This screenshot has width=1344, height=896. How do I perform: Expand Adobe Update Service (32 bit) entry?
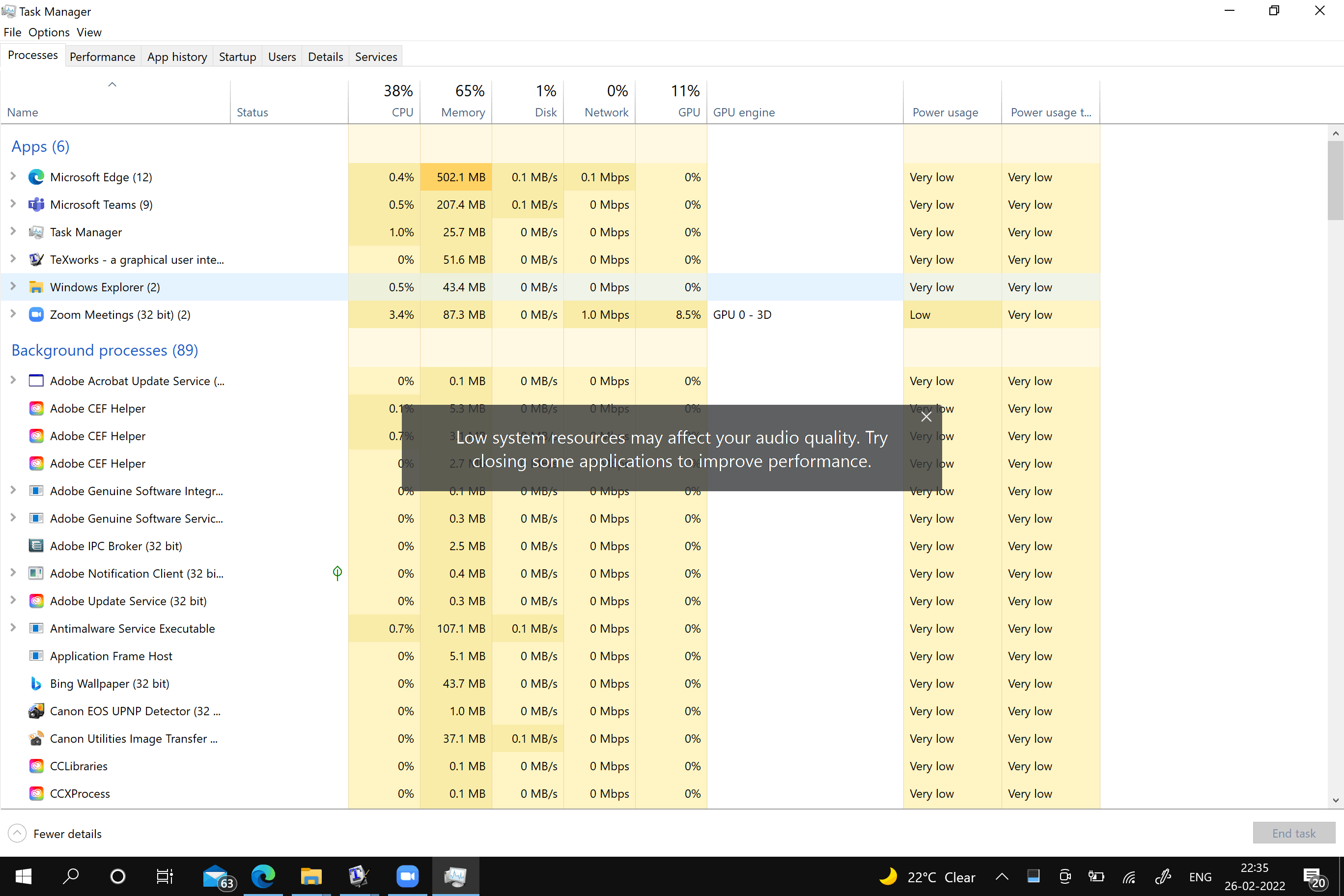pos(13,601)
